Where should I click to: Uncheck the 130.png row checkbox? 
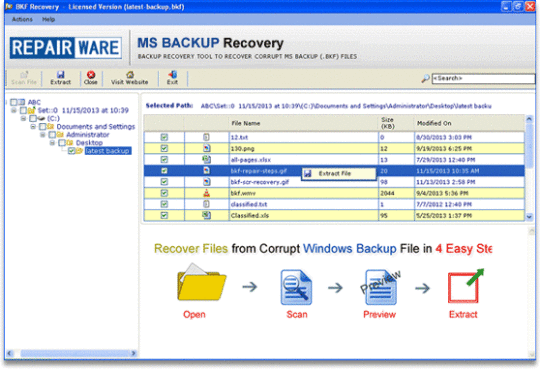click(164, 148)
